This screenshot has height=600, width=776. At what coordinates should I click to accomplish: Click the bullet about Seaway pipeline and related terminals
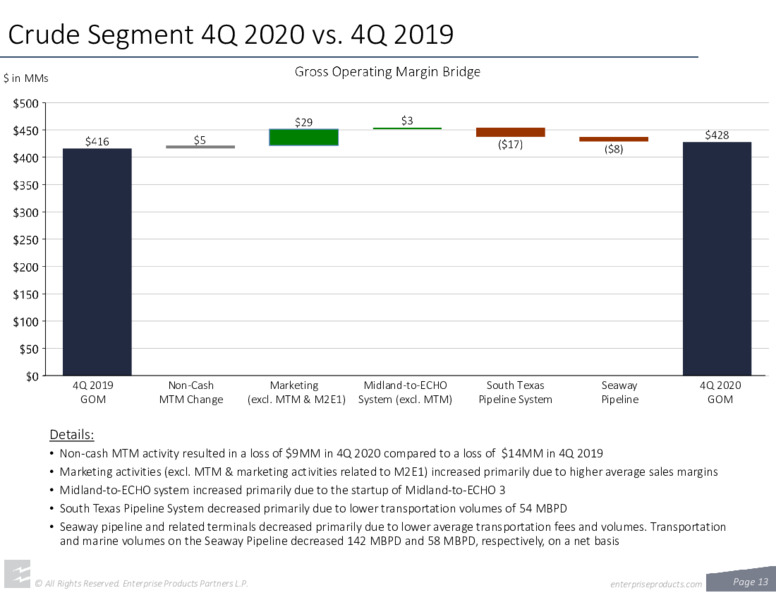(388, 534)
